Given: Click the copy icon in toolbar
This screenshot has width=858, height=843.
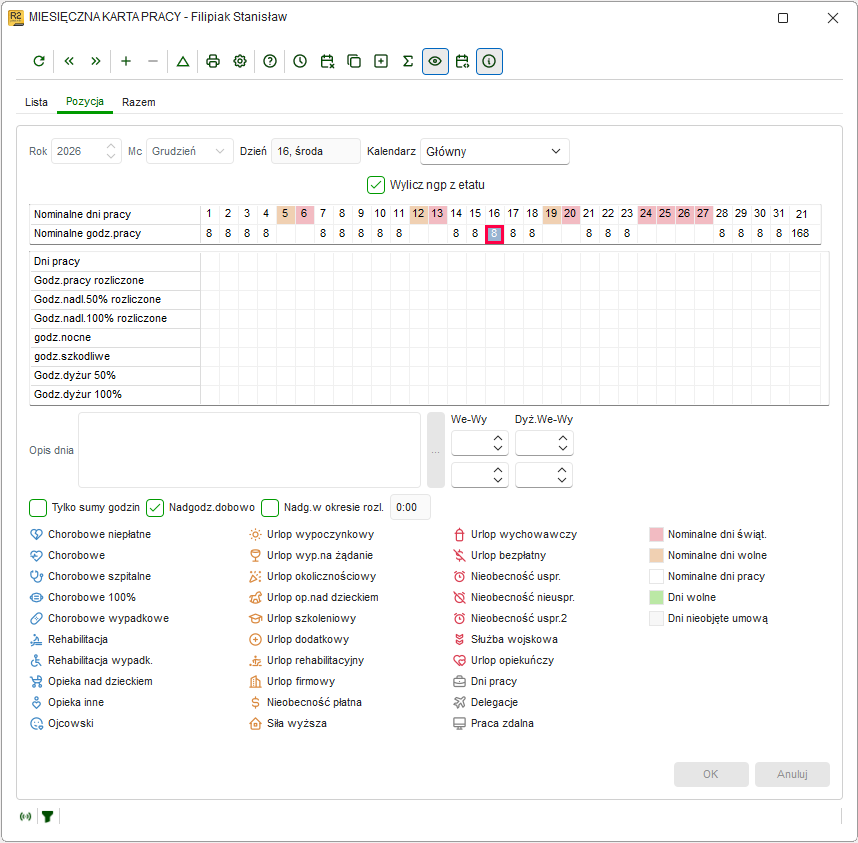Looking at the screenshot, I should [354, 61].
